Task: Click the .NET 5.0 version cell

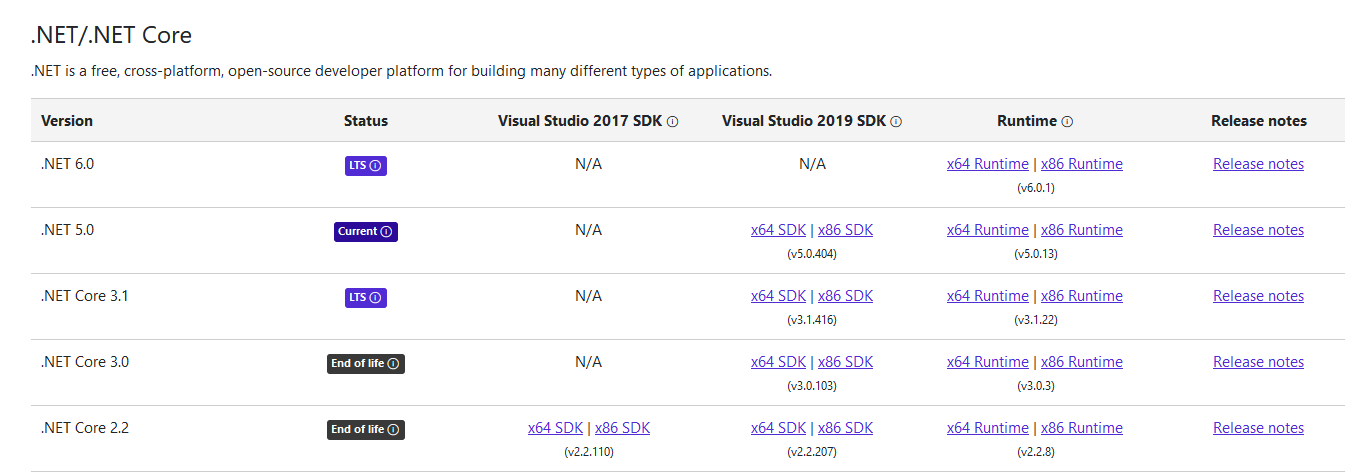Action: click(67, 230)
